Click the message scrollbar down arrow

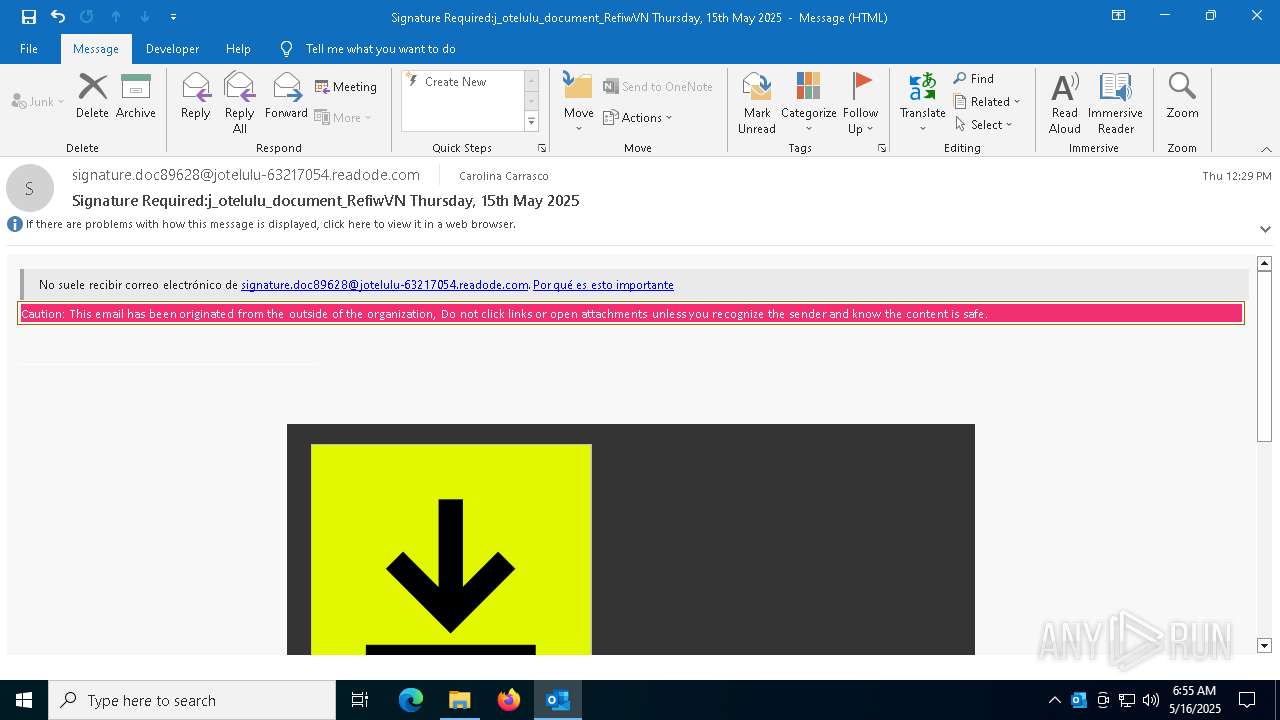click(x=1264, y=646)
